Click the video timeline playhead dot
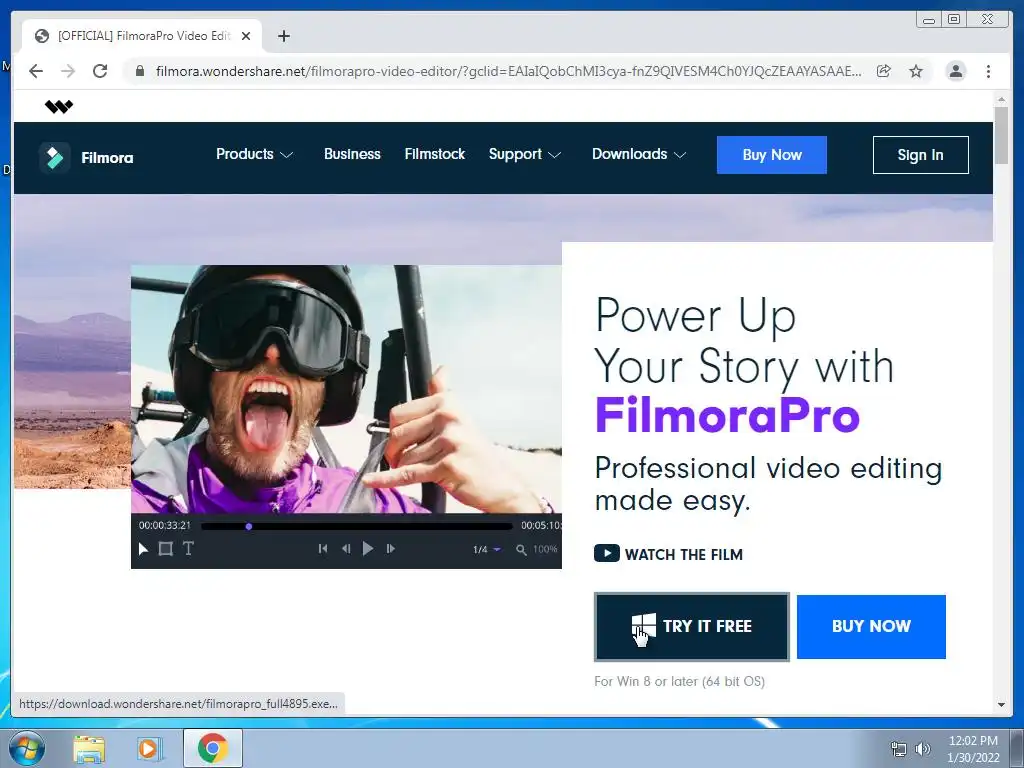Screen dimensions: 1024x768 (249, 526)
